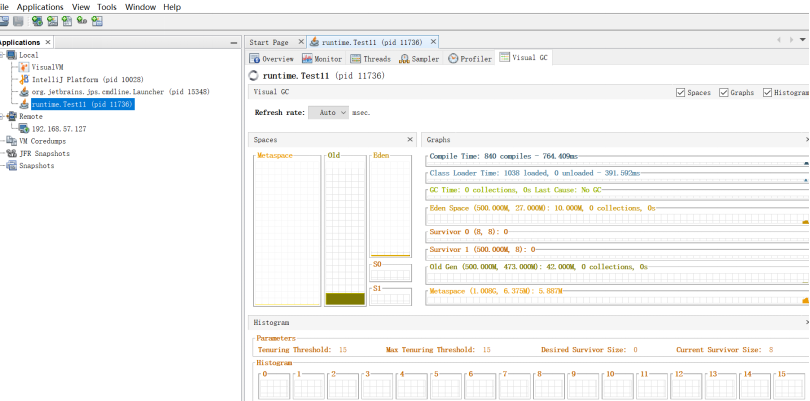Open the File menu

coord(4,7)
